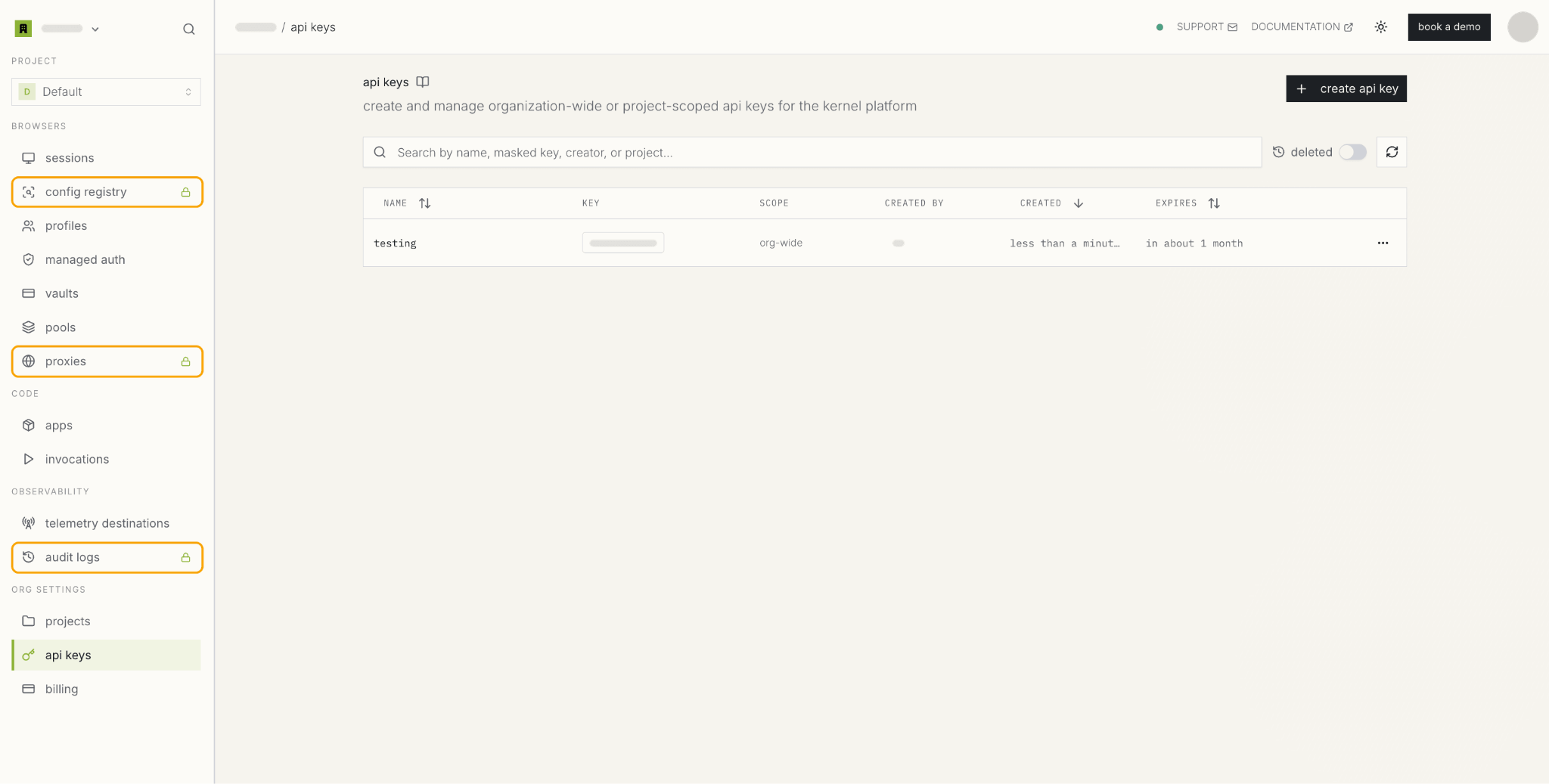Click the search icon in sidebar header

pos(189,29)
